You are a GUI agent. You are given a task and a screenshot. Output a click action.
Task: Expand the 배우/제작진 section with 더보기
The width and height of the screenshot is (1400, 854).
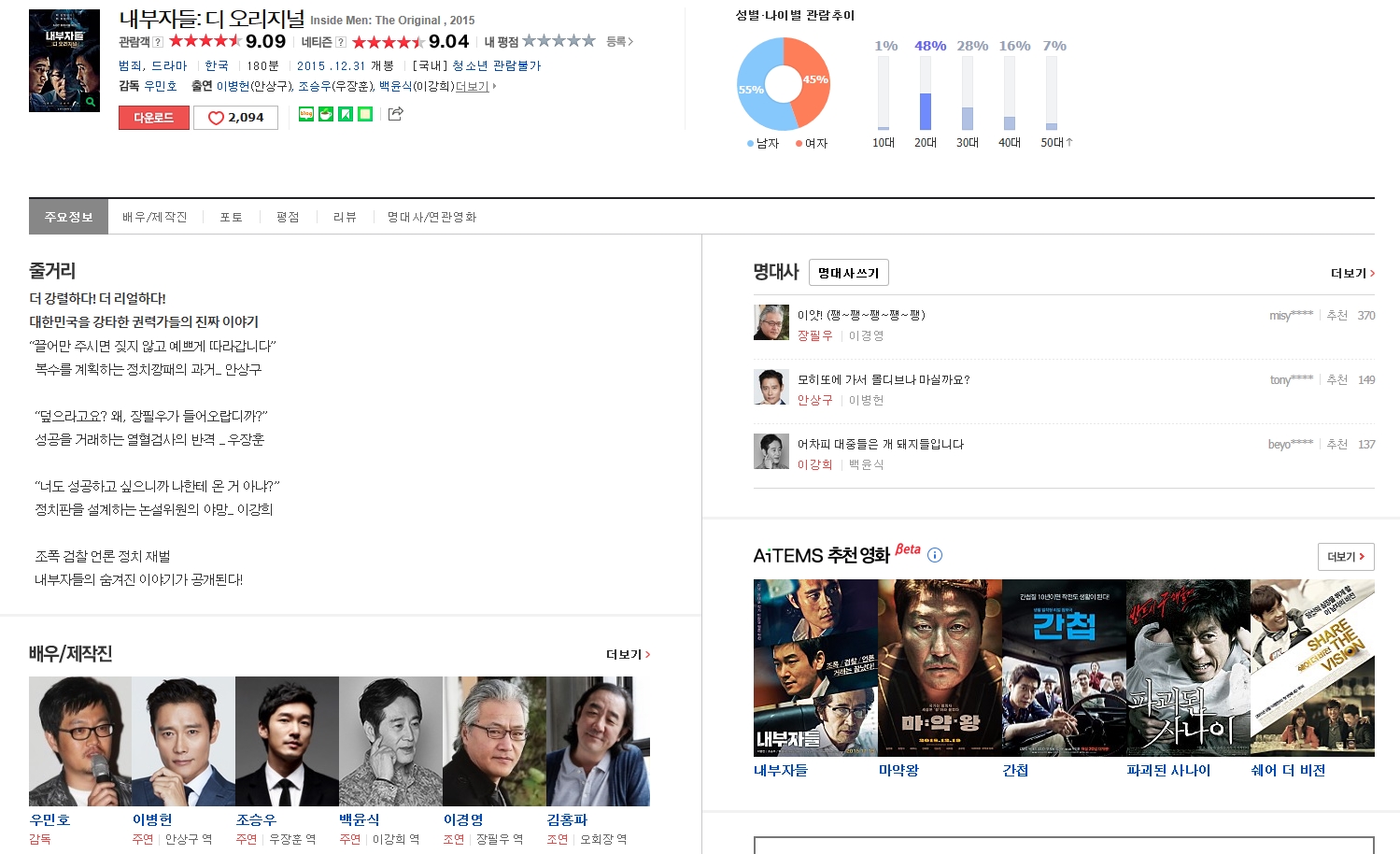click(x=628, y=654)
